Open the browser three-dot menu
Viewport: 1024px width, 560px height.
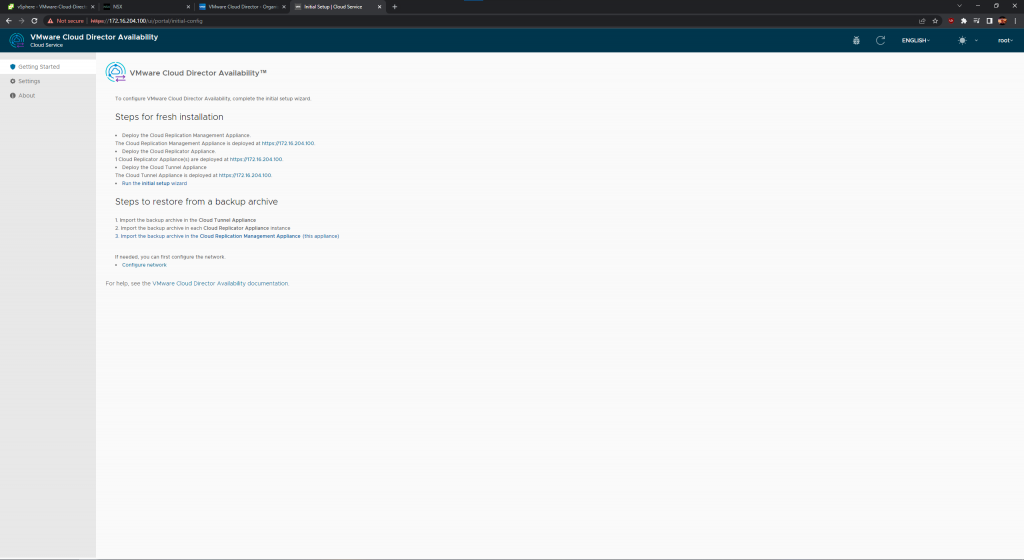(1016, 21)
